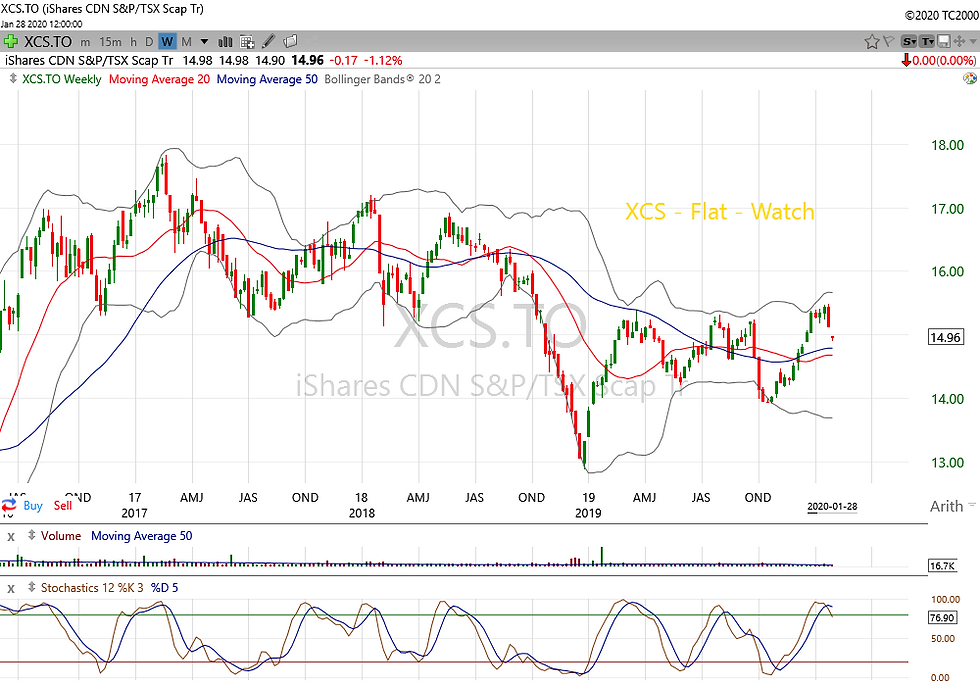Click the move window crosshair icon
Screen dimensions: 980x686
pos(959,42)
